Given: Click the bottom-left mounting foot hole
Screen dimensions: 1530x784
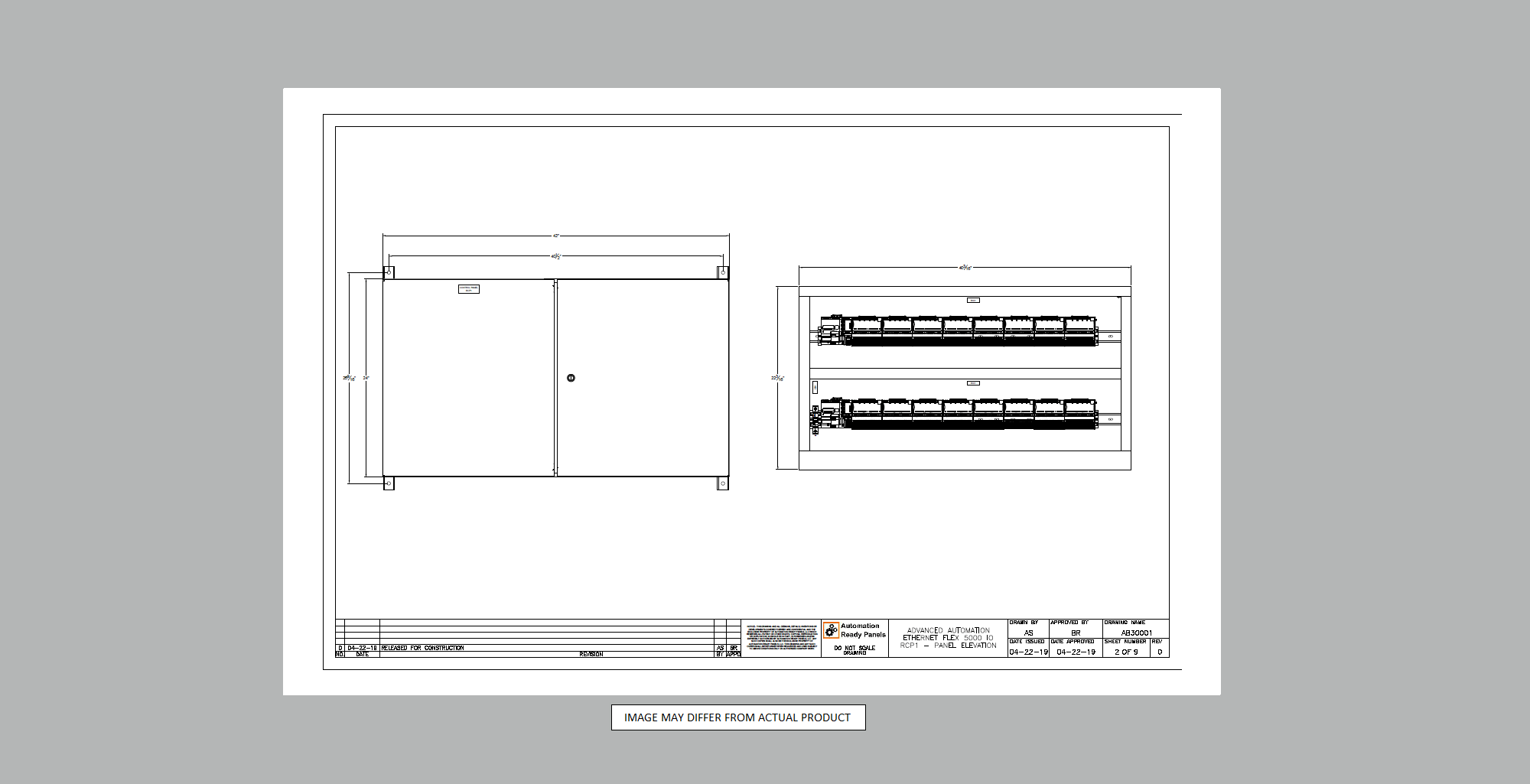Looking at the screenshot, I should [x=389, y=483].
